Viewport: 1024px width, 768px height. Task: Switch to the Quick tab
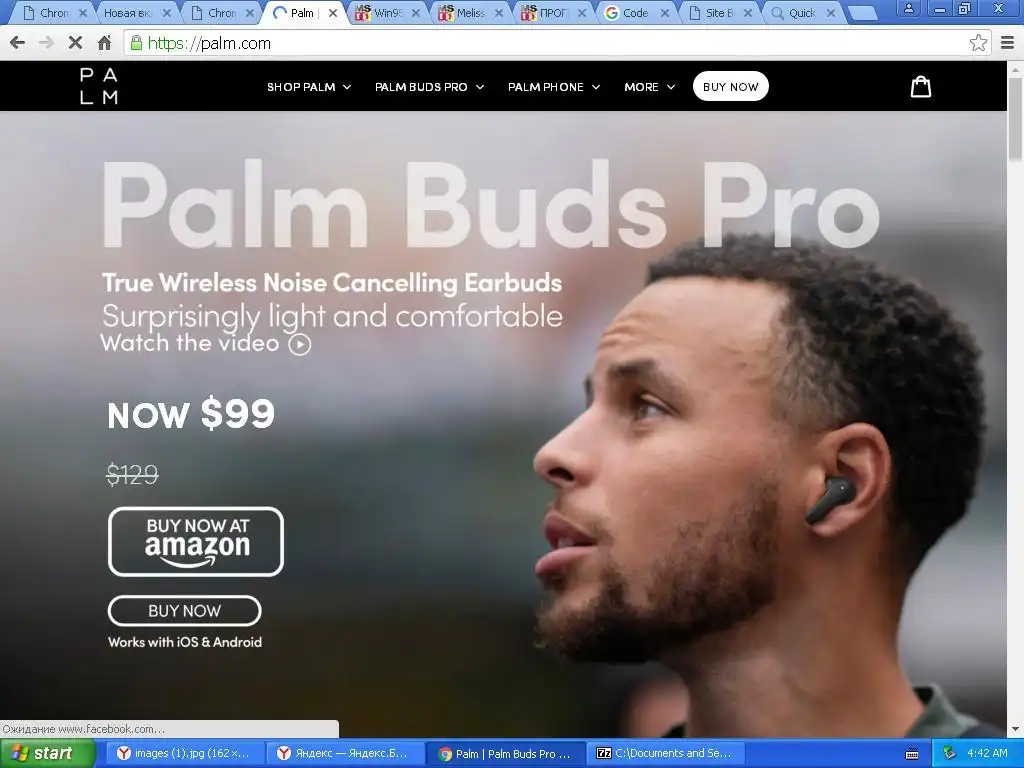point(801,13)
